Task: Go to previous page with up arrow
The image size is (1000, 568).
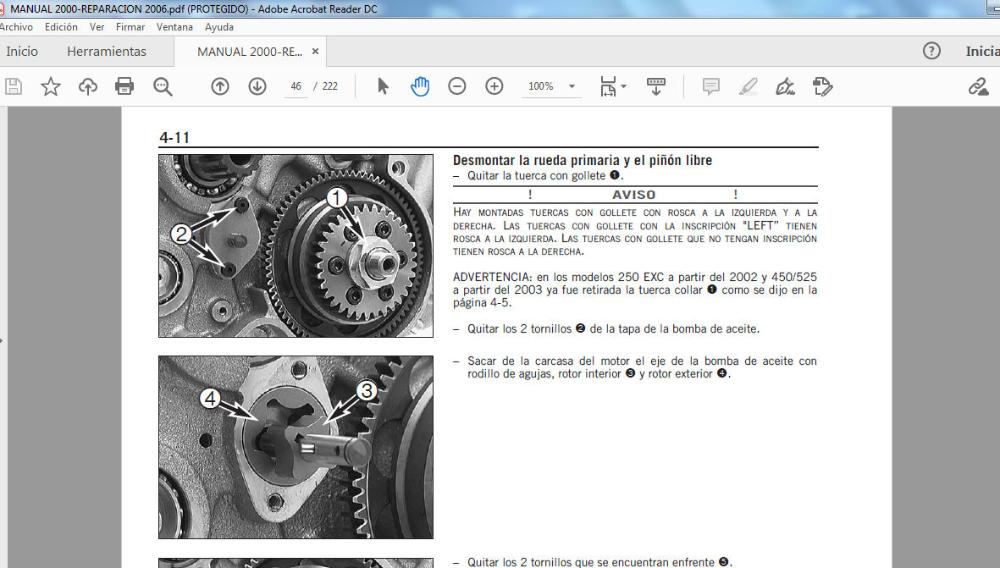Action: [x=220, y=86]
